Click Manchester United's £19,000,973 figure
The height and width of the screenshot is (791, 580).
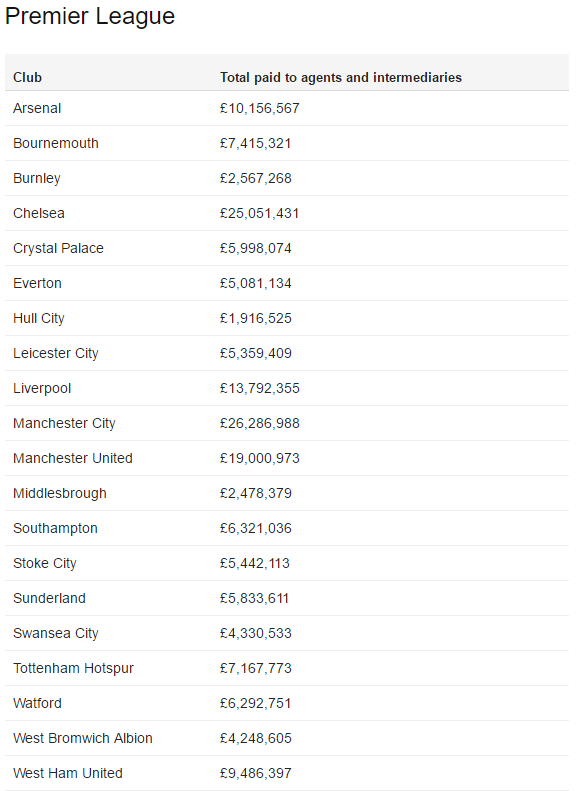pyautogui.click(x=259, y=459)
